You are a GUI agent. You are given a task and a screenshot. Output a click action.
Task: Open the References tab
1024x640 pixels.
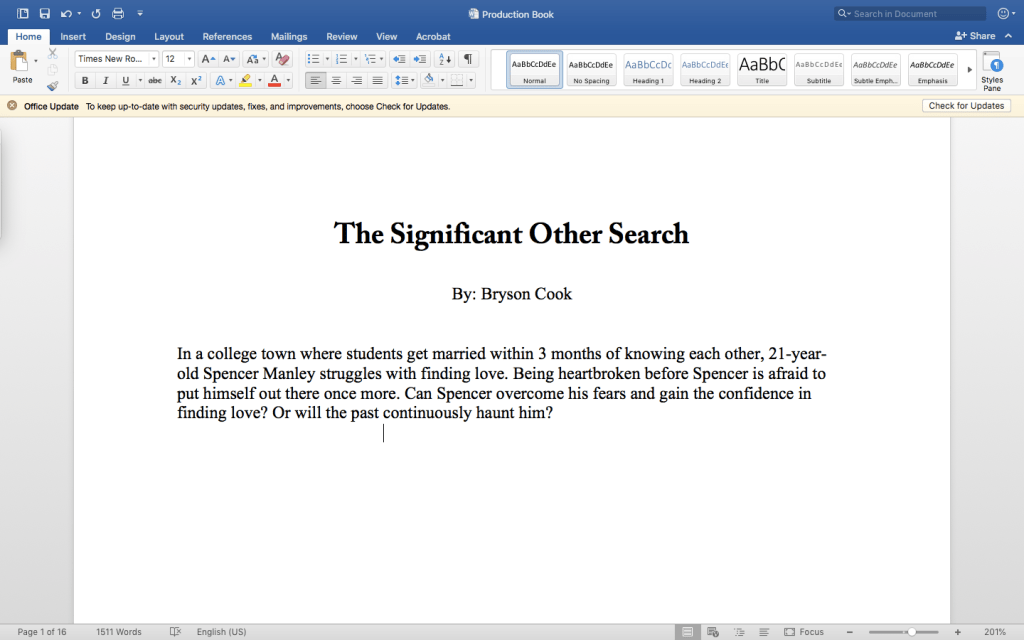[x=227, y=37]
